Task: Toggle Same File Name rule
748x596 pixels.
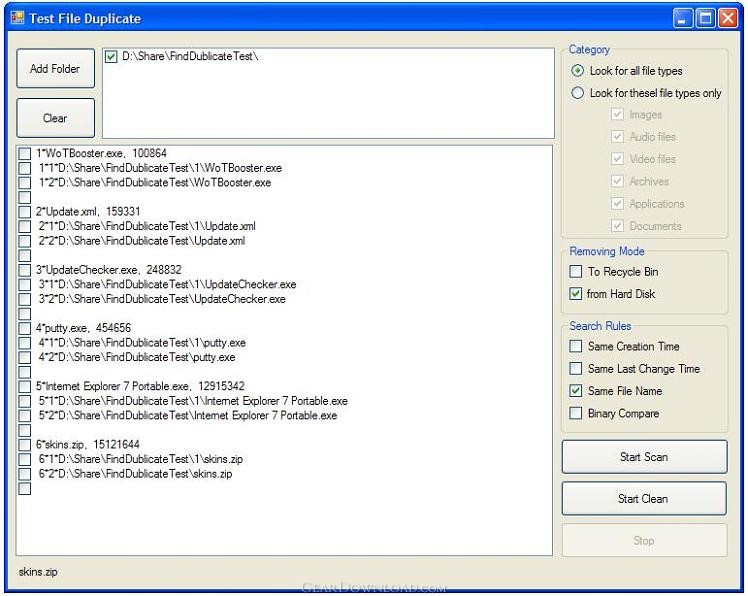Action: 575,391
